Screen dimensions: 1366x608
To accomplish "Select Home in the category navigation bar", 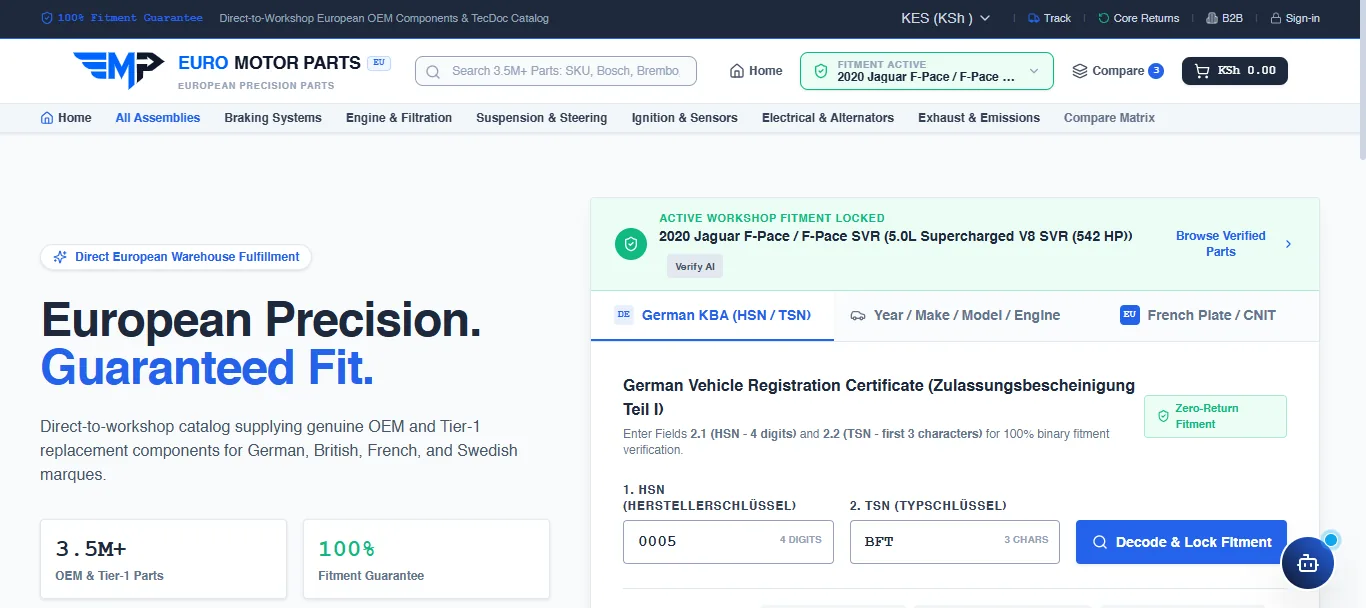I will pyautogui.click(x=66, y=118).
